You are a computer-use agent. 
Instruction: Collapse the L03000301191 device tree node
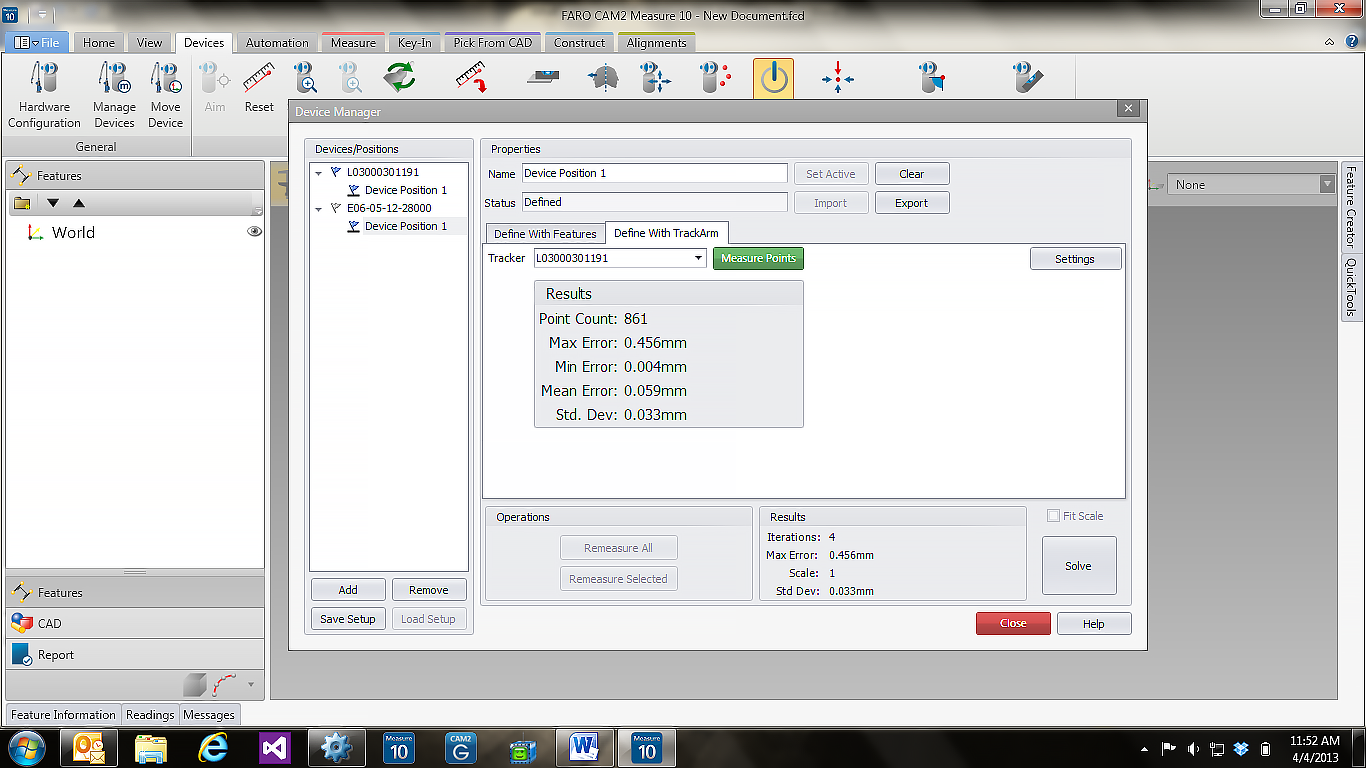point(319,173)
